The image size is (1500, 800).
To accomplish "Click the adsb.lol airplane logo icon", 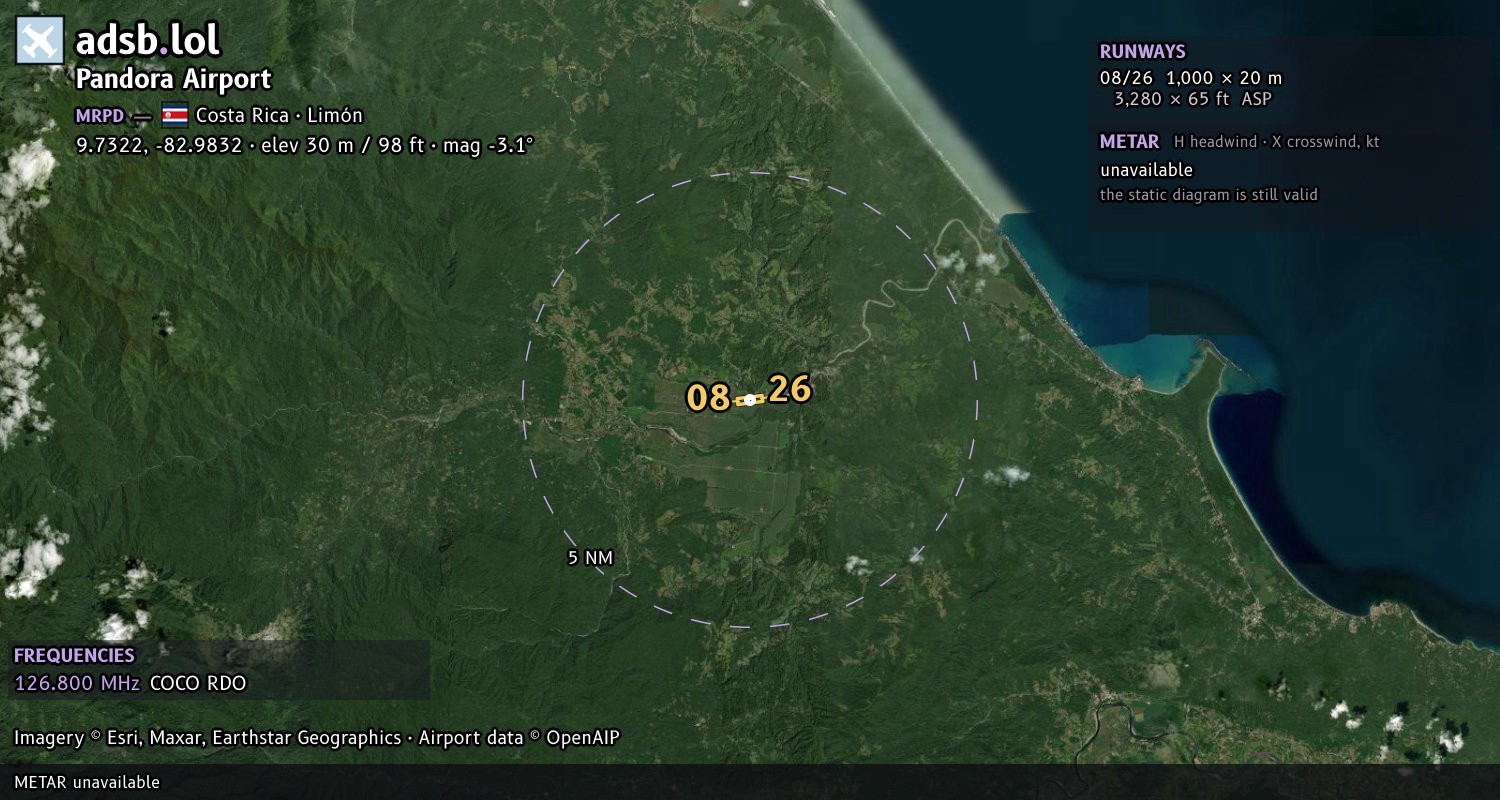I will [x=39, y=41].
